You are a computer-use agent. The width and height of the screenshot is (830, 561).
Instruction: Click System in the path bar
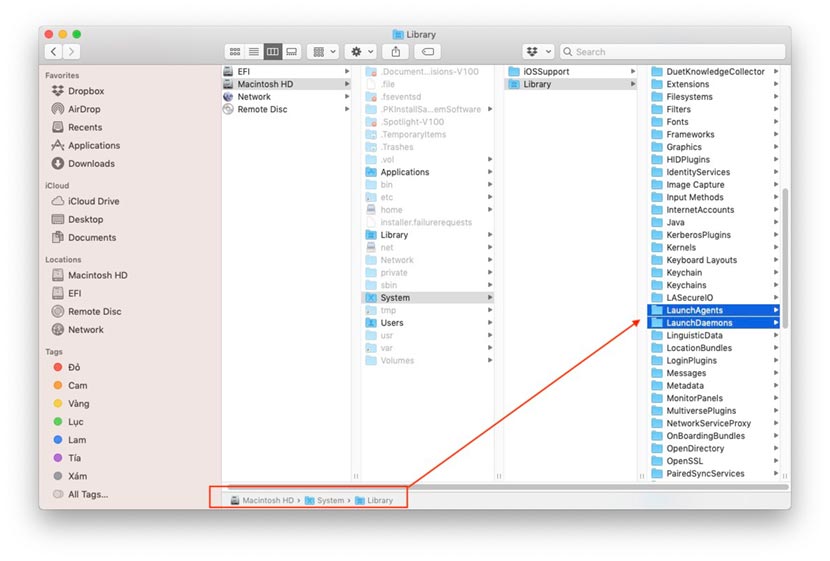(324, 501)
